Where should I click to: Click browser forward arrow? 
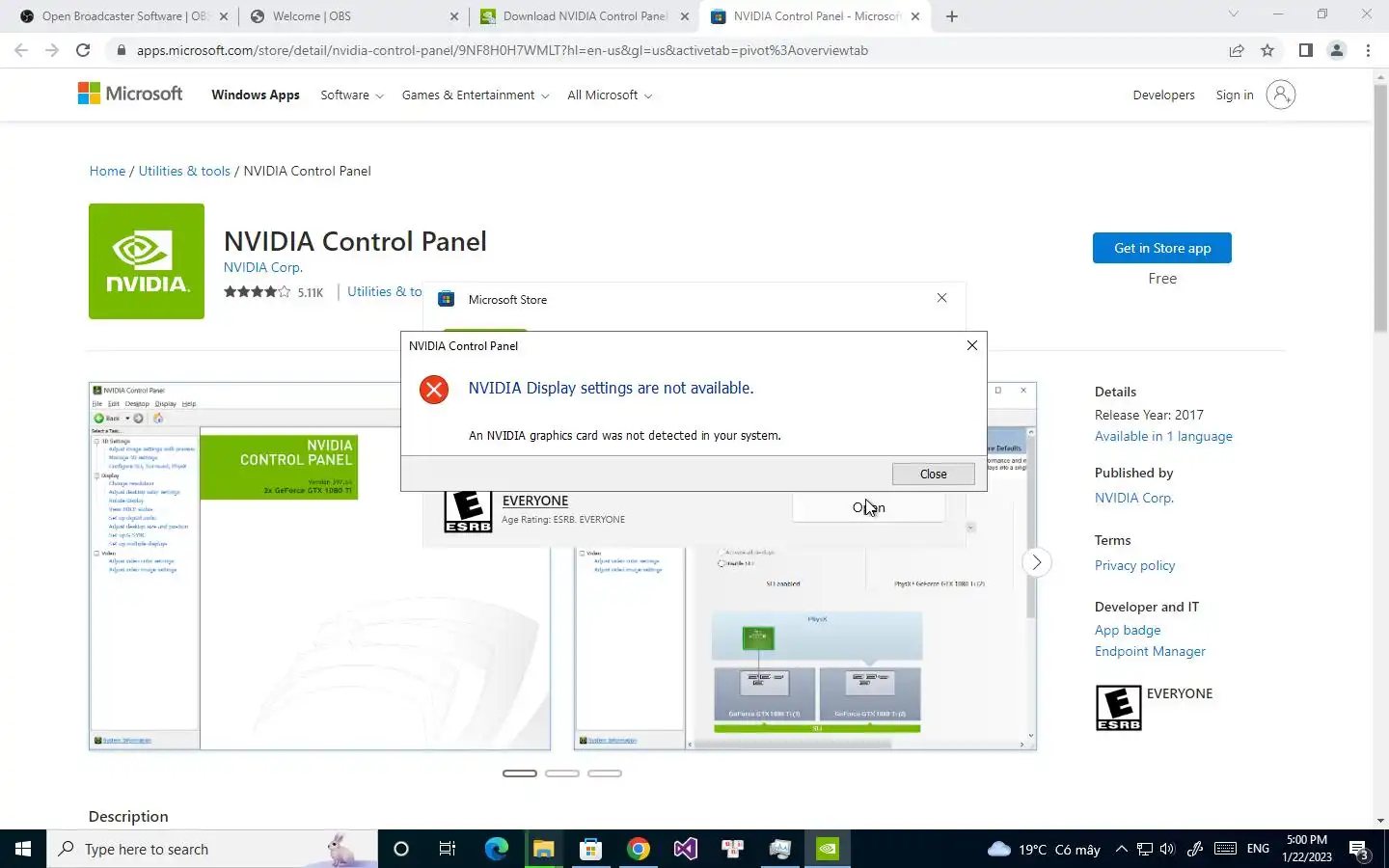52,50
